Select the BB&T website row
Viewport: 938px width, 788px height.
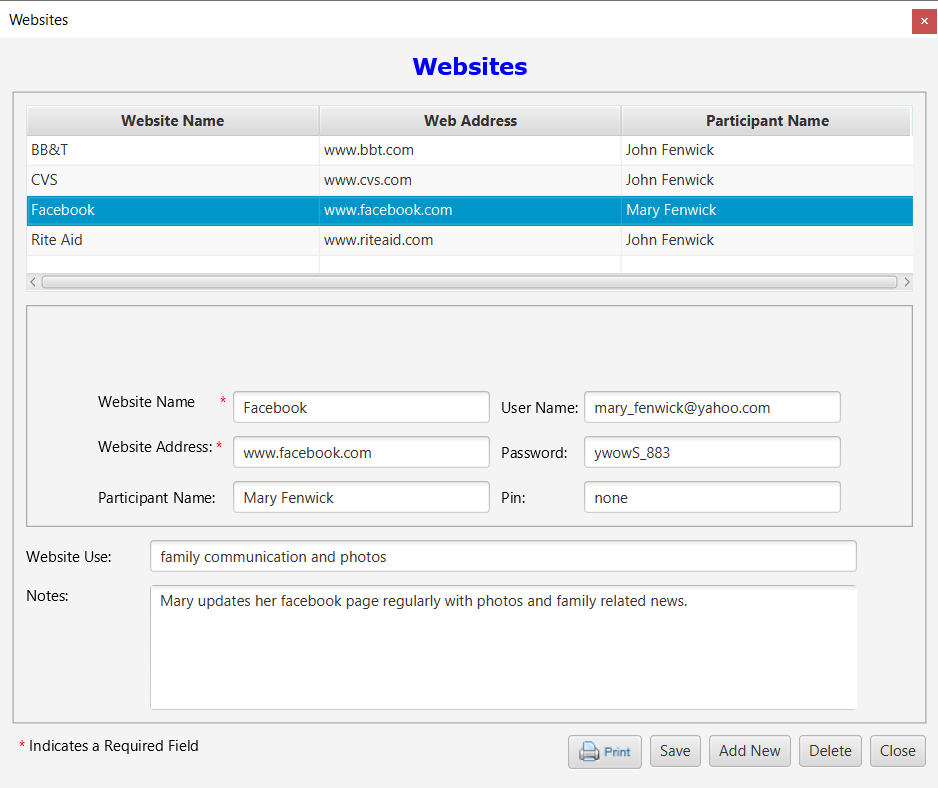(170, 150)
